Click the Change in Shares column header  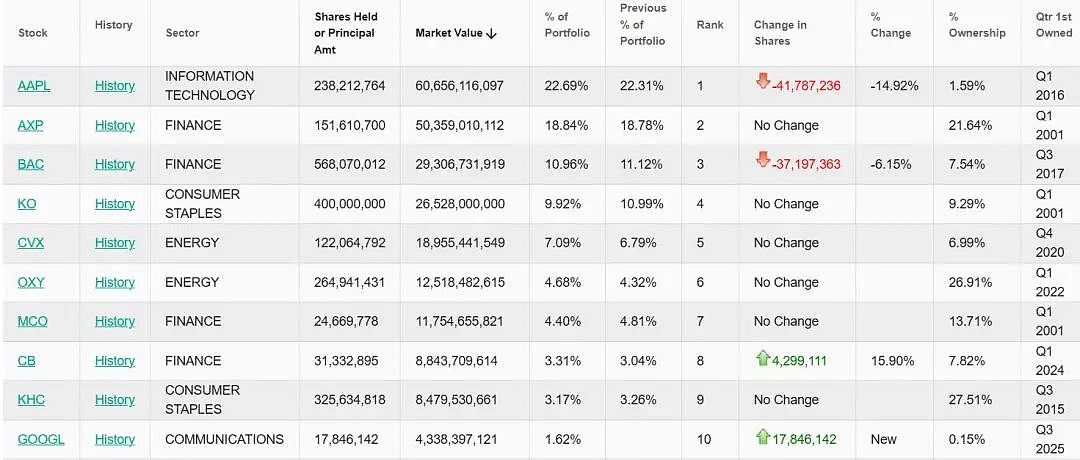pos(780,33)
